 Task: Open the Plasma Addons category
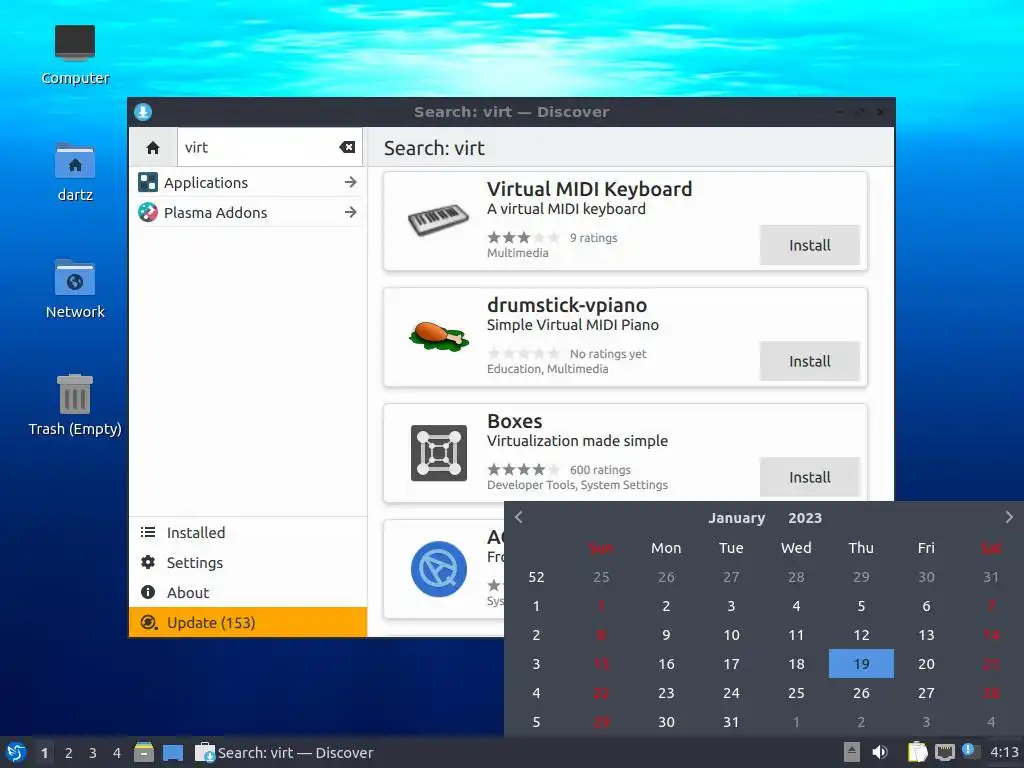coord(248,213)
